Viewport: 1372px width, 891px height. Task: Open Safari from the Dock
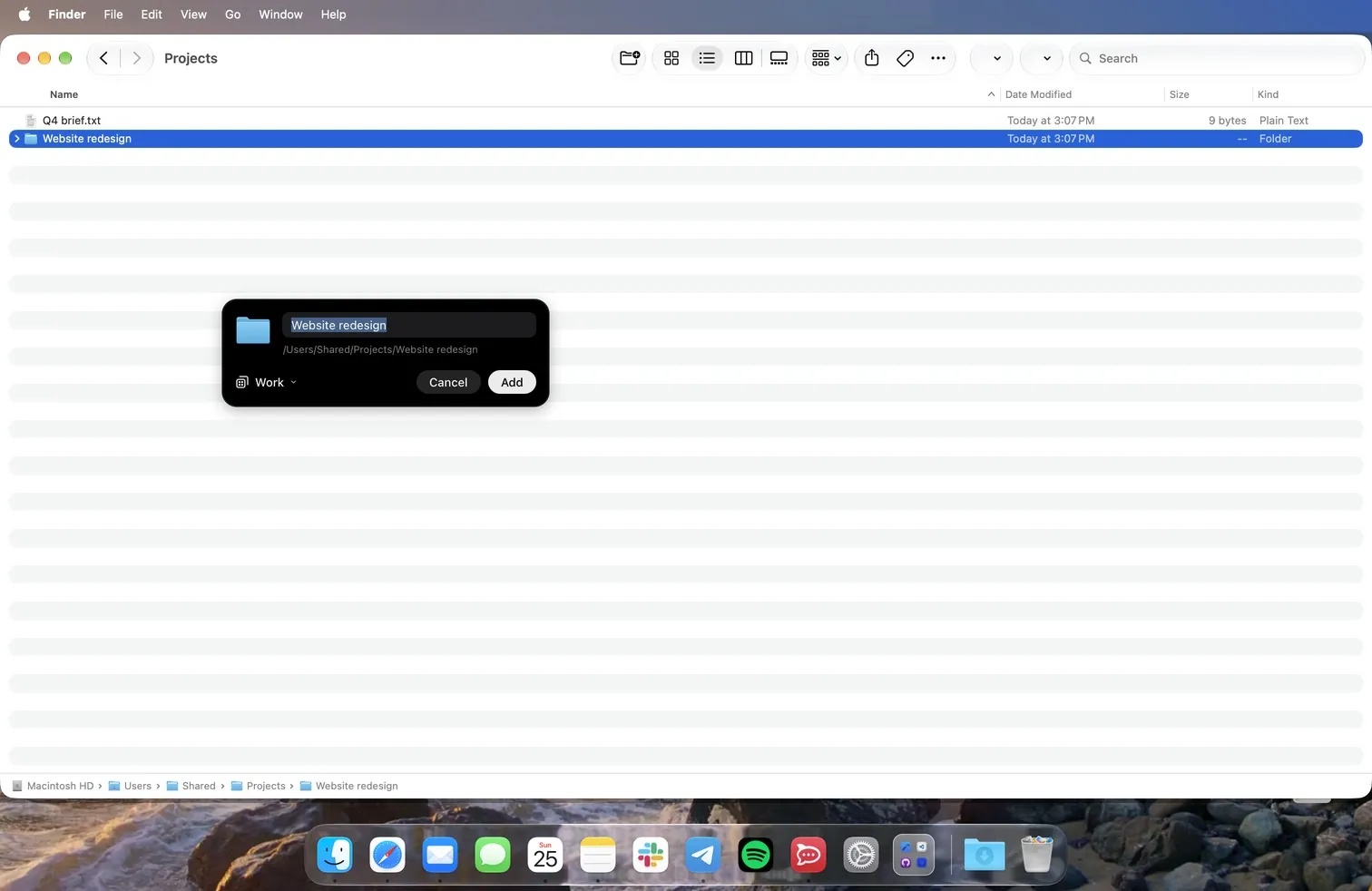click(387, 855)
